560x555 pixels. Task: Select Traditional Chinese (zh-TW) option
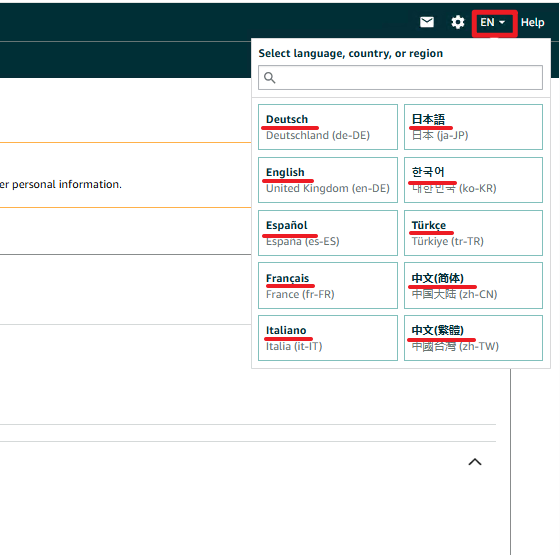[x=473, y=338]
